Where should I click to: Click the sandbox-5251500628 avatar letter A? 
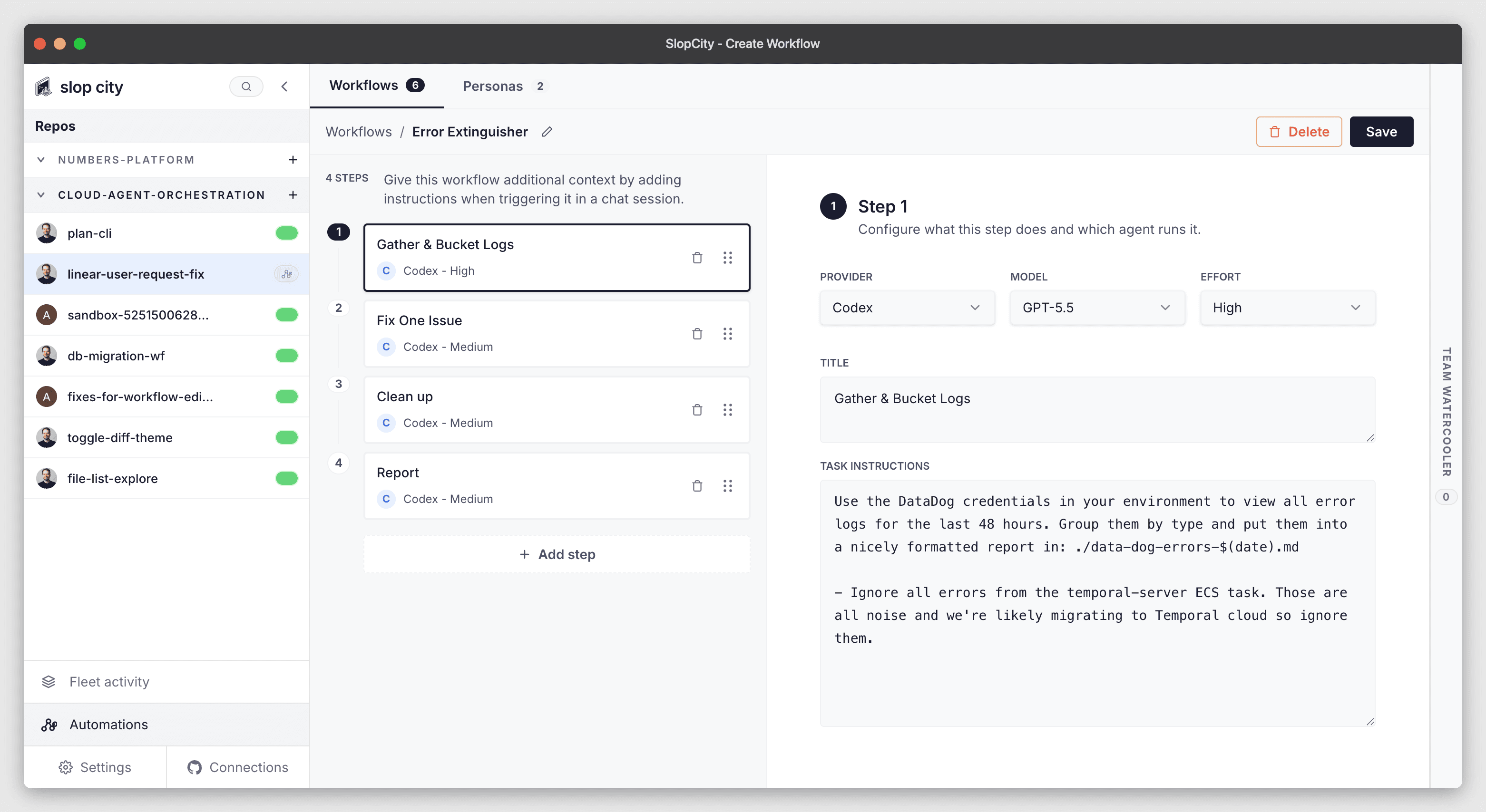tap(46, 315)
